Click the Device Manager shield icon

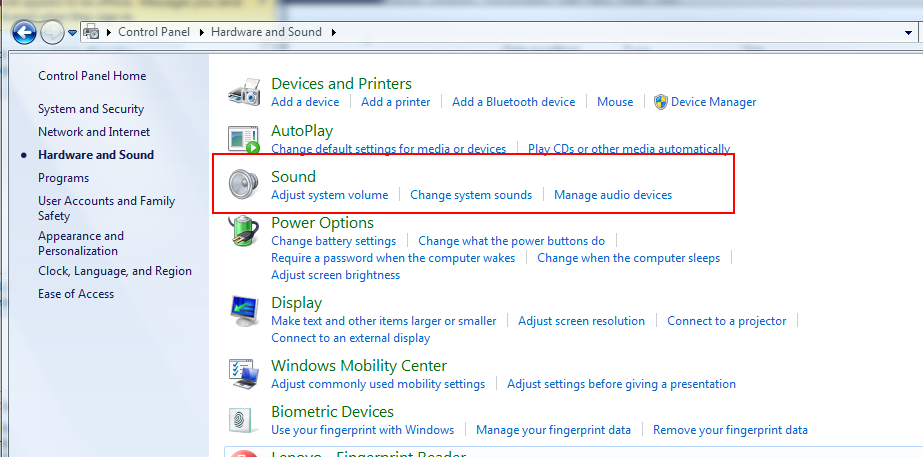pyautogui.click(x=661, y=102)
